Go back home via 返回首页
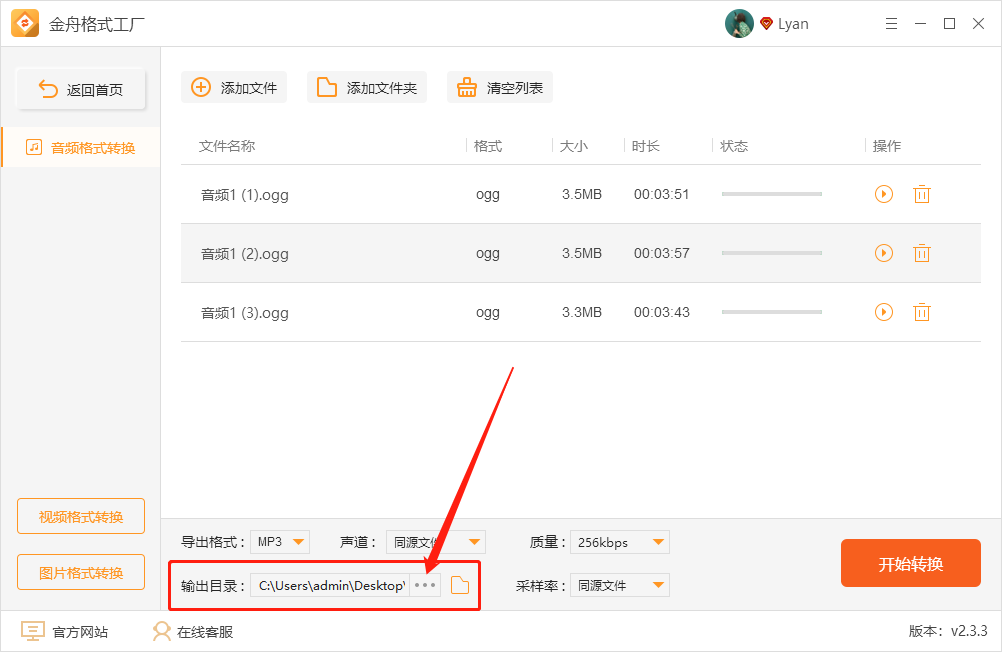 (80, 88)
